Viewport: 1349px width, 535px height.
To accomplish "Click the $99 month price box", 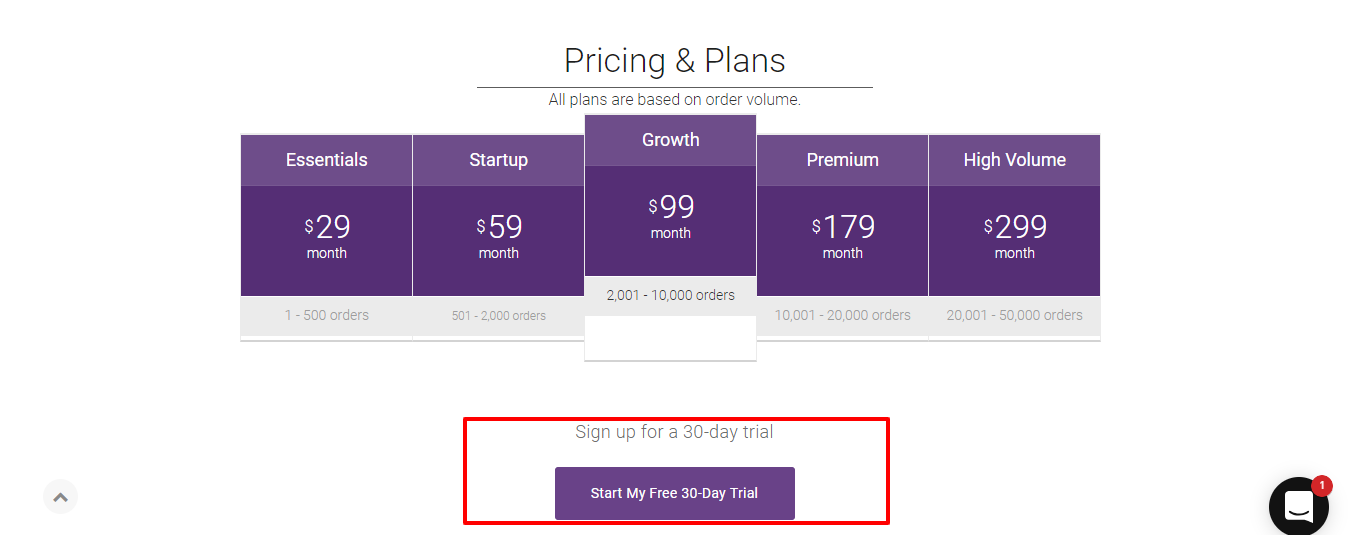I will 670,218.
